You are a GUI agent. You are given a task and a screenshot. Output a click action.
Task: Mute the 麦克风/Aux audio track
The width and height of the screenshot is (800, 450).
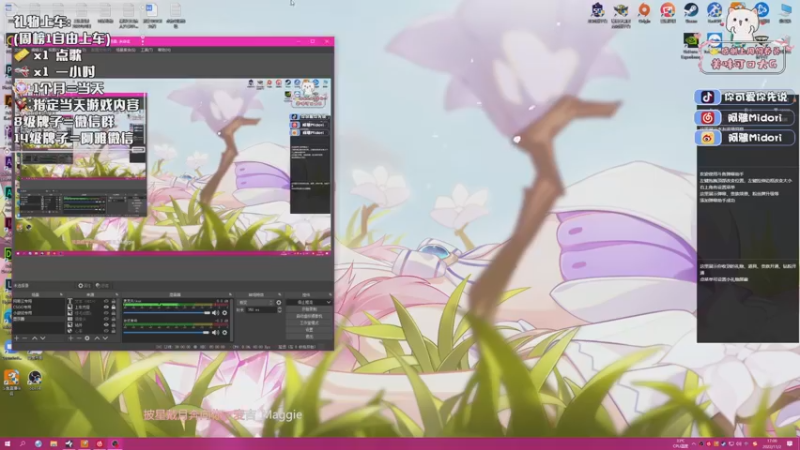click(215, 313)
